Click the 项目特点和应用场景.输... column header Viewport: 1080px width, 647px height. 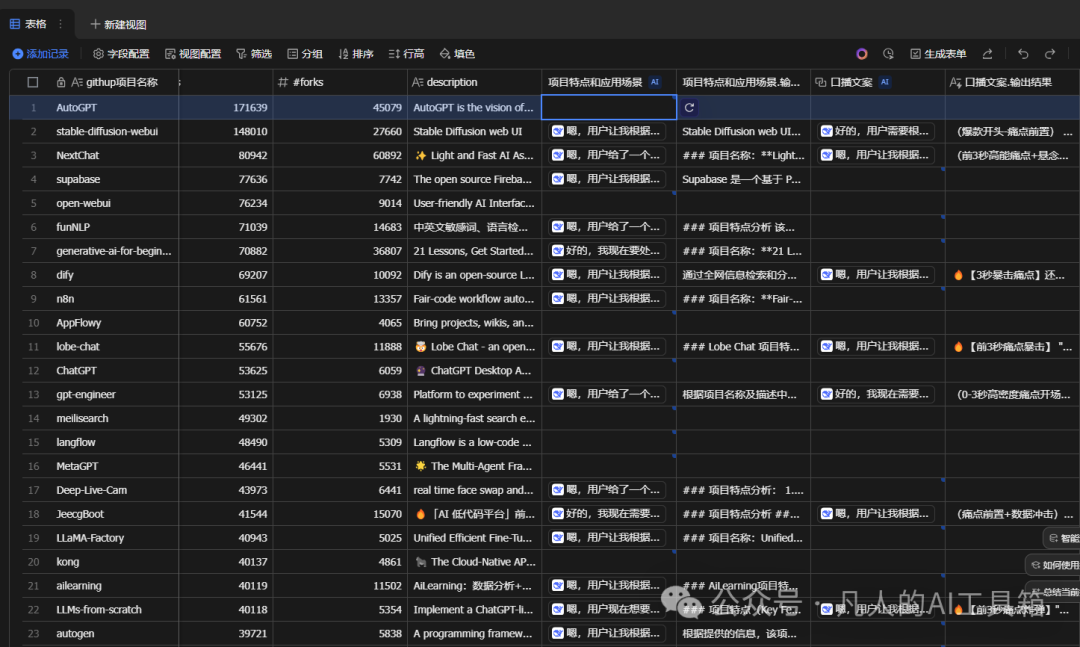[742, 82]
